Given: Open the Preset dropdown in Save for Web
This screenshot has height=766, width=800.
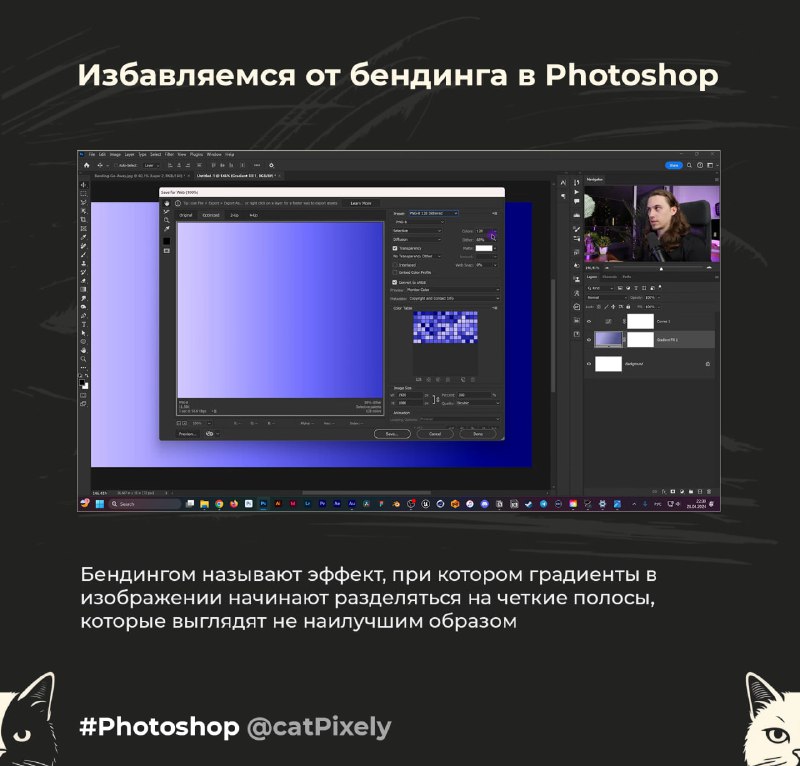Looking at the screenshot, I should tap(433, 213).
